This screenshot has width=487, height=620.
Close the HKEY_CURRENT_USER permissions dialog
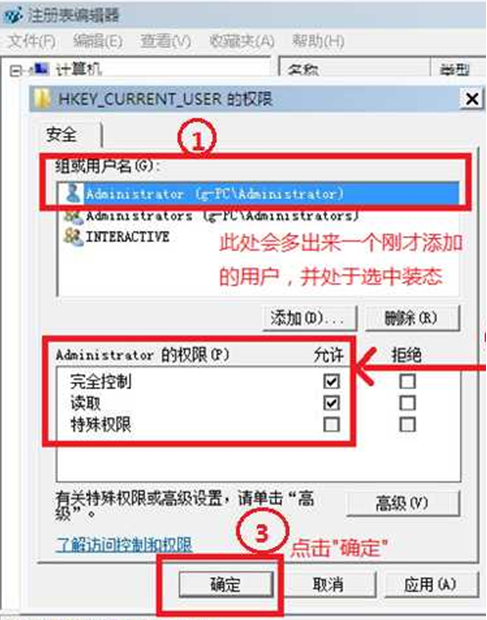click(x=472, y=98)
